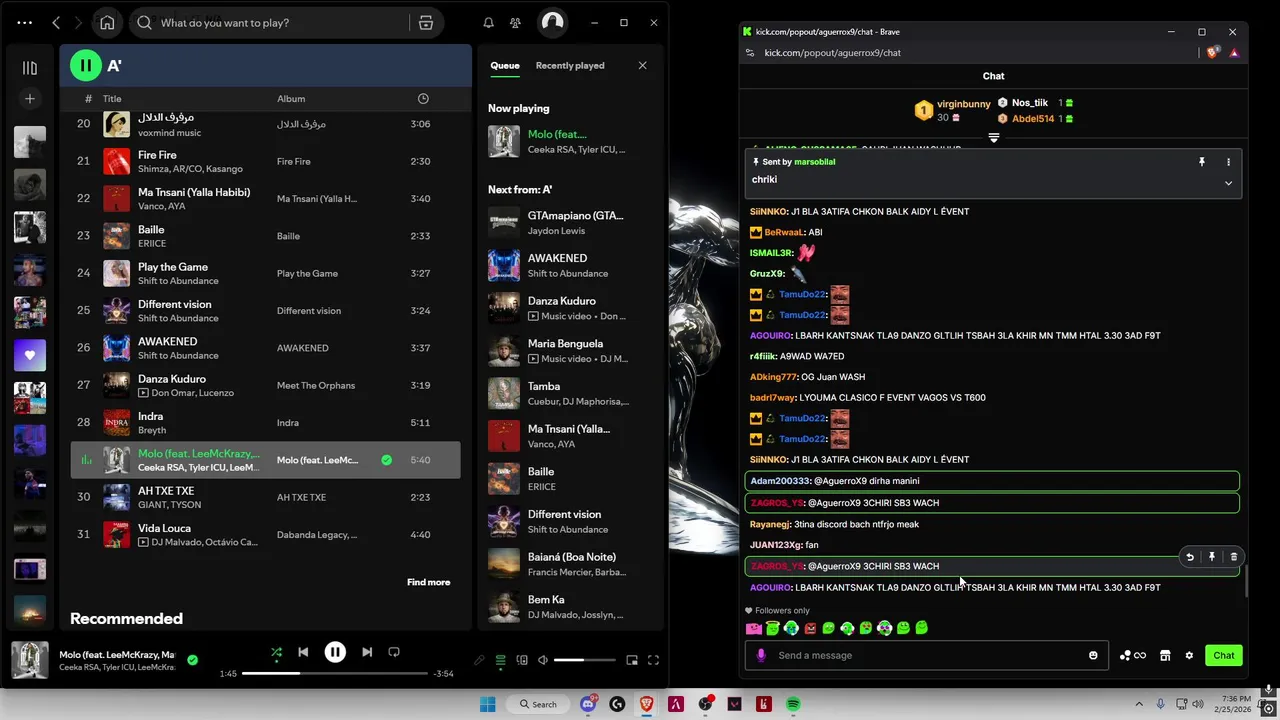Select Maria Benguela in the queue
Screen dimensions: 1280x720
click(570, 350)
